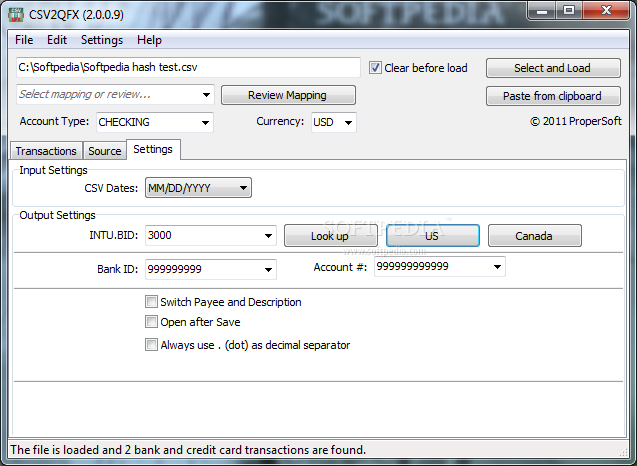Click the Canada button
Viewport: 637px width, 466px height.
(535, 236)
